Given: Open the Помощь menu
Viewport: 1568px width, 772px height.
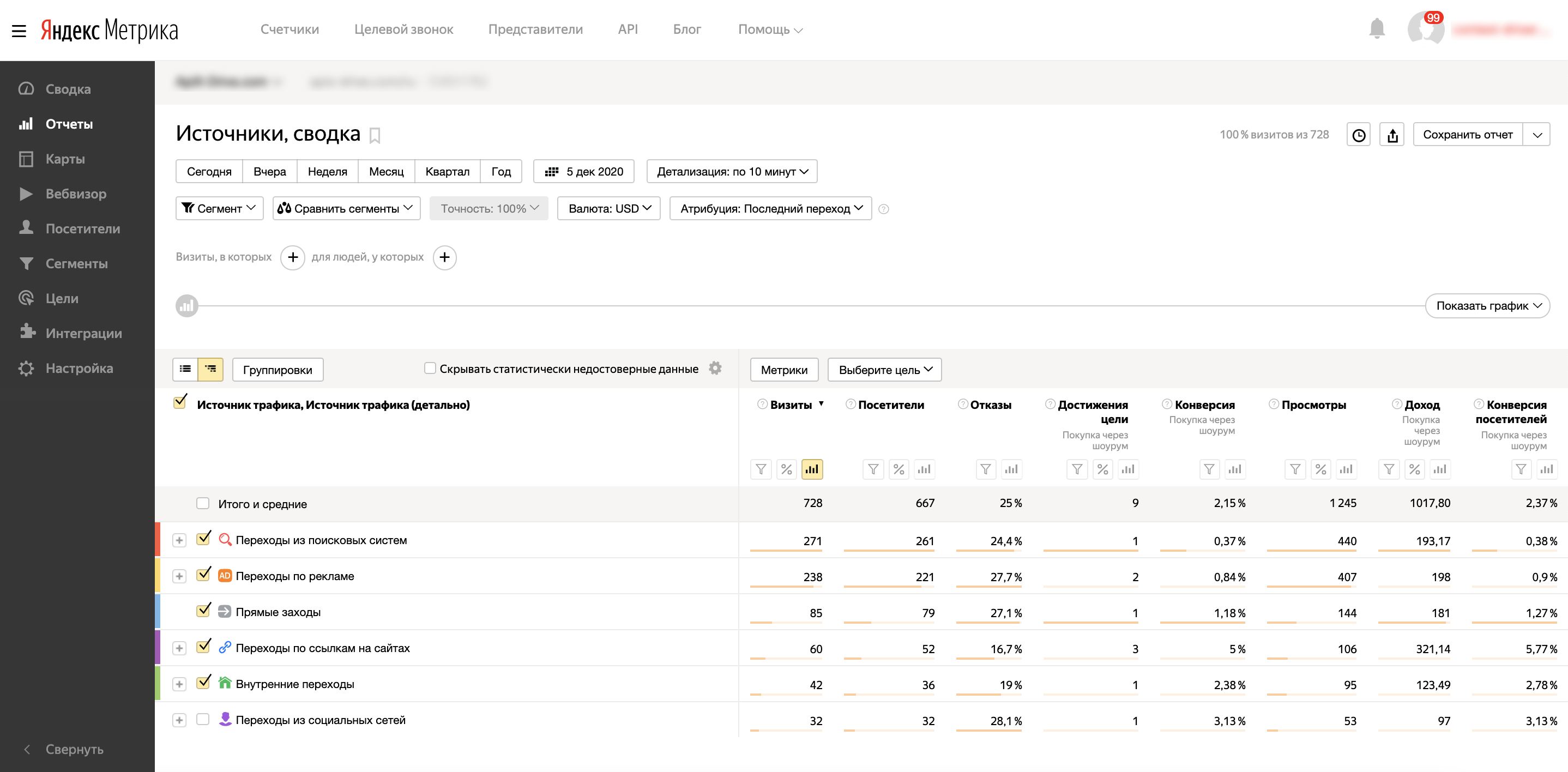Looking at the screenshot, I should (x=770, y=29).
